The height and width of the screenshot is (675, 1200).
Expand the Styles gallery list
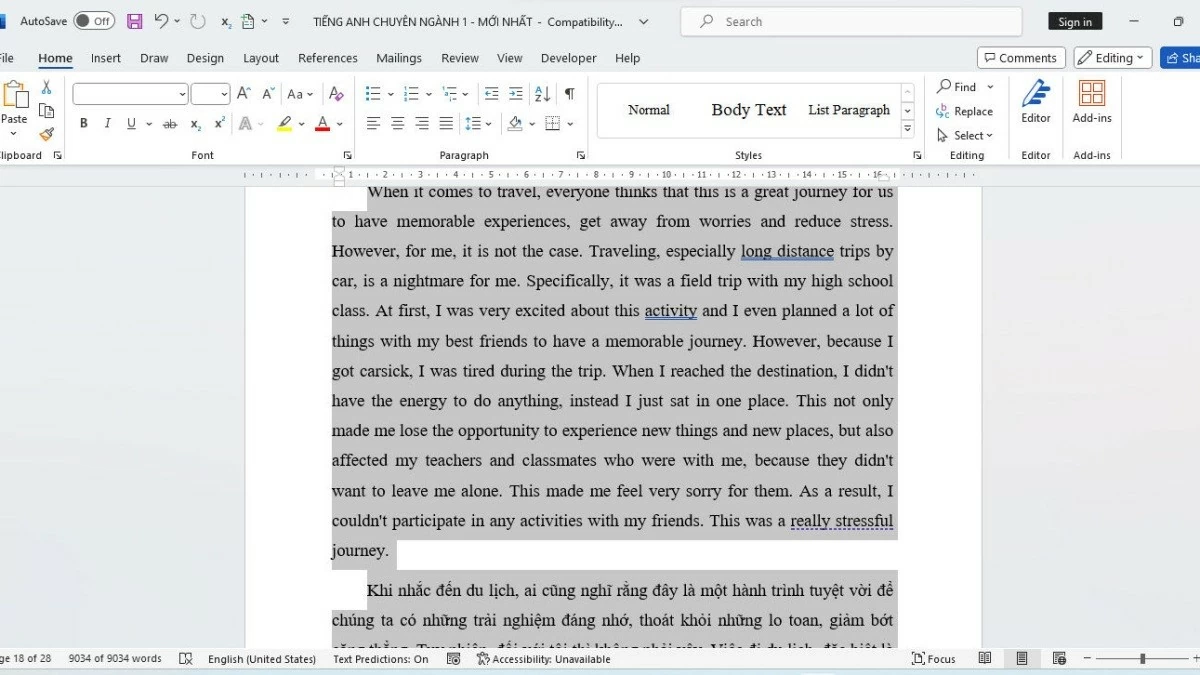[x=908, y=129]
